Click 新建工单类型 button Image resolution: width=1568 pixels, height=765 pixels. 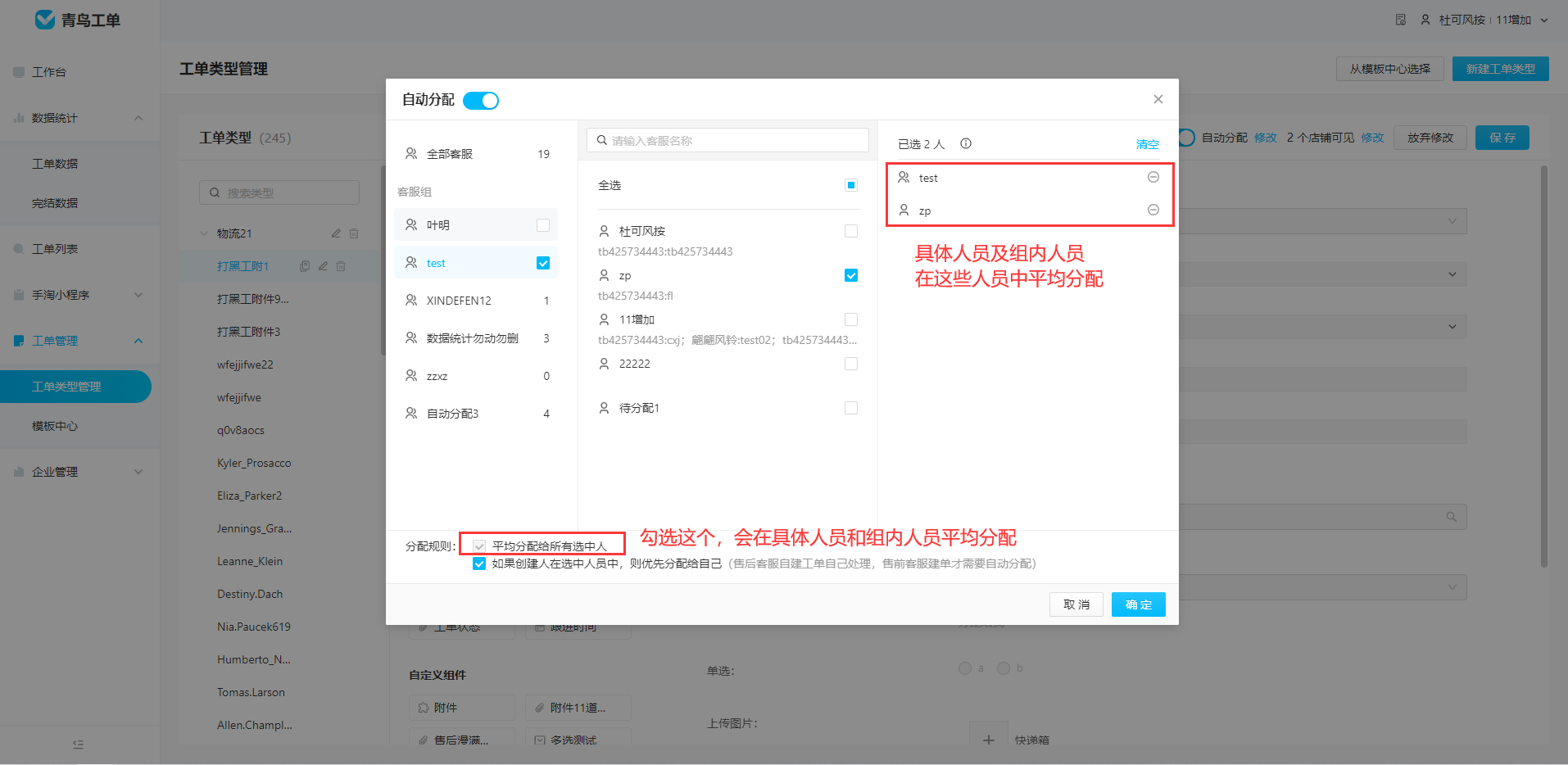tap(1500, 69)
